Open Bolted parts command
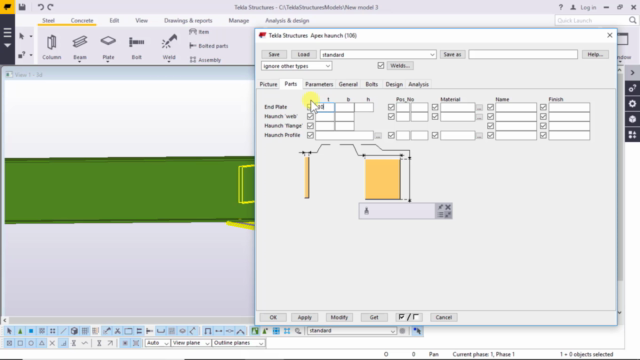 (209, 46)
